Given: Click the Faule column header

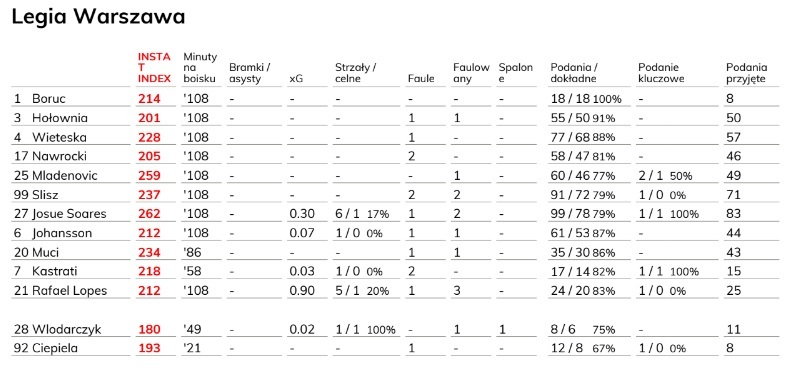Looking at the screenshot, I should point(421,79).
